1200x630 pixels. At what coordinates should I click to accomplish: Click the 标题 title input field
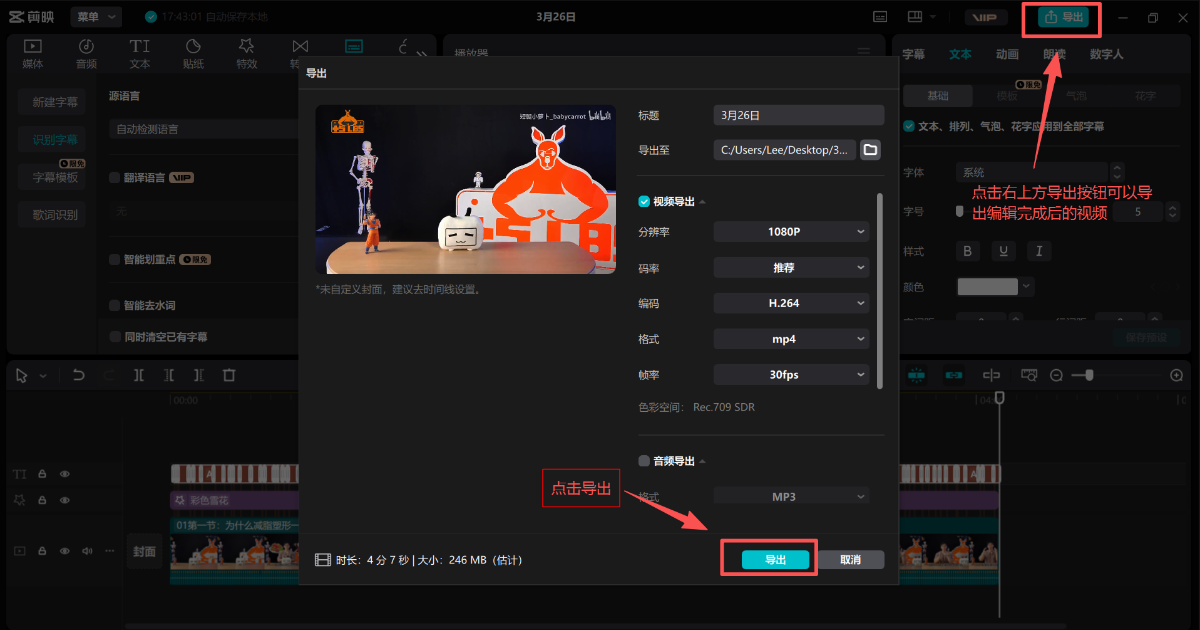tap(798, 116)
